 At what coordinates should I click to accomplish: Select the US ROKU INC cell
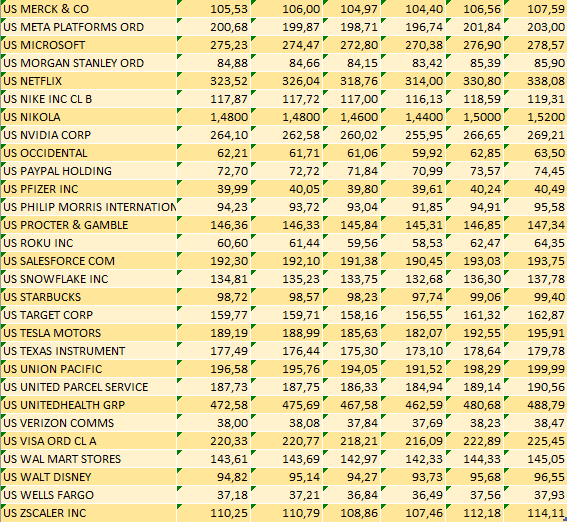point(89,243)
